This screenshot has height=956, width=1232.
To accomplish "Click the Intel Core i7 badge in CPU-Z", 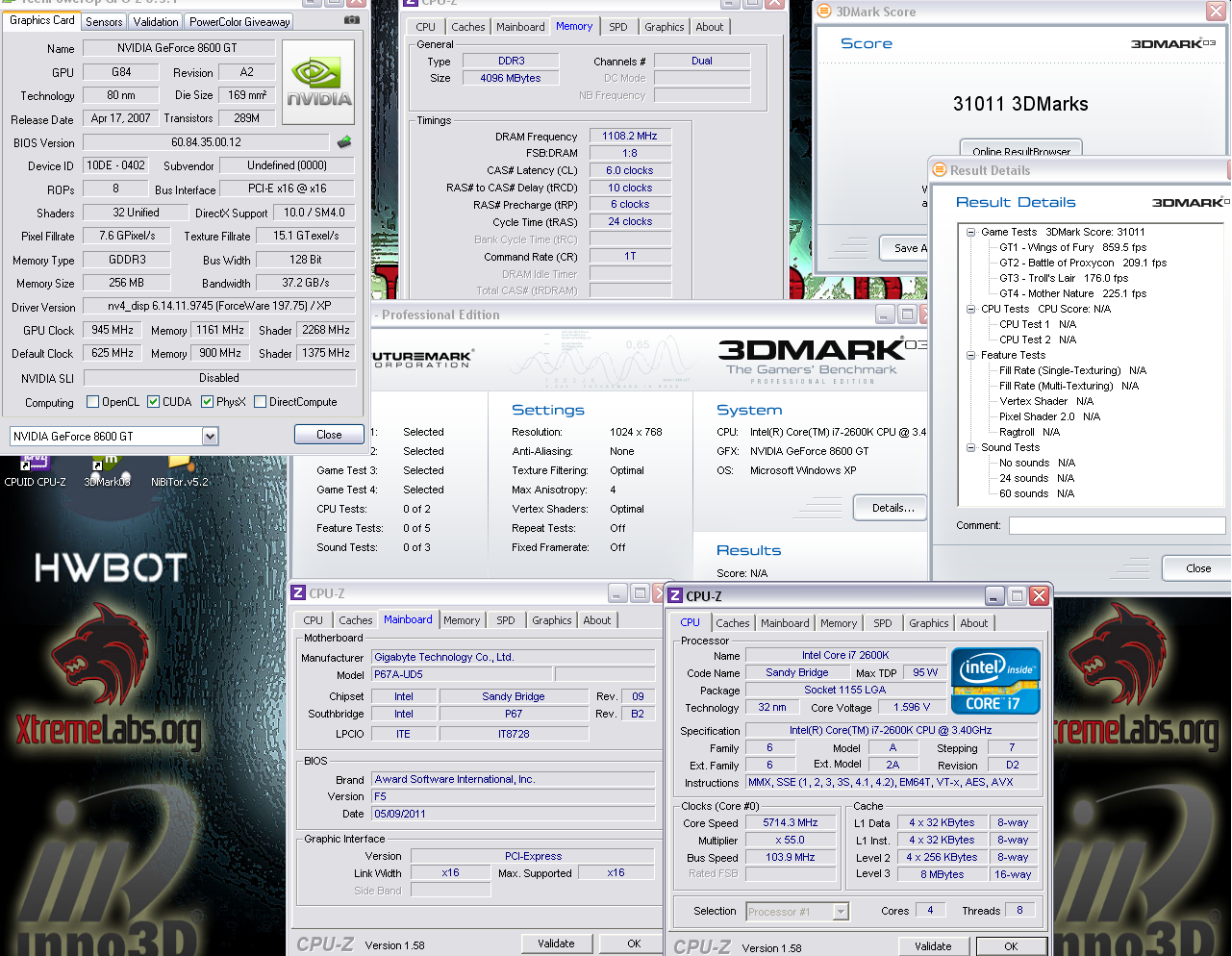I will pyautogui.click(x=995, y=681).
